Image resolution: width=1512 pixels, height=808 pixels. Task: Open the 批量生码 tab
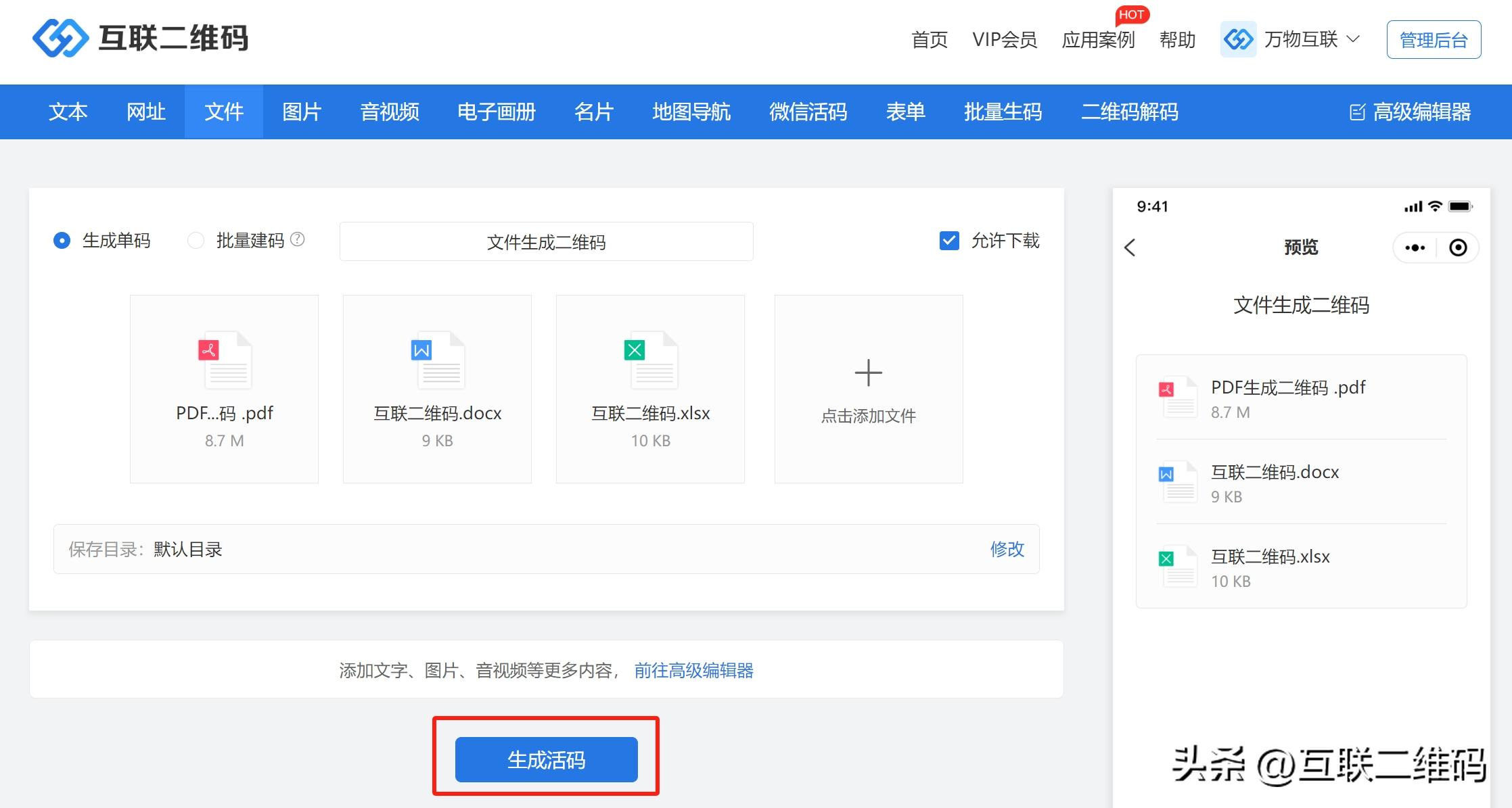(x=1003, y=112)
